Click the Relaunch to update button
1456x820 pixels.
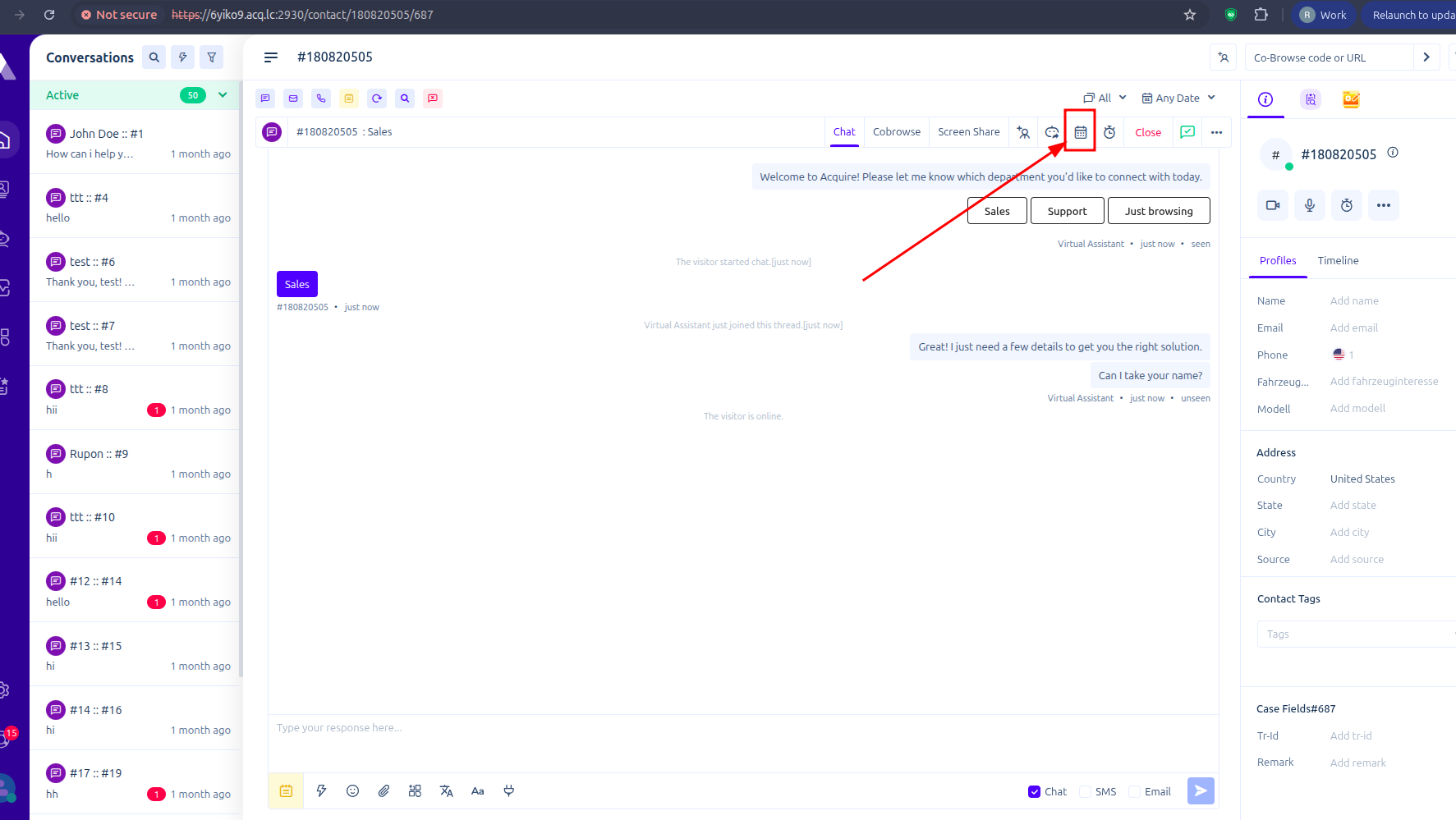tap(1409, 15)
